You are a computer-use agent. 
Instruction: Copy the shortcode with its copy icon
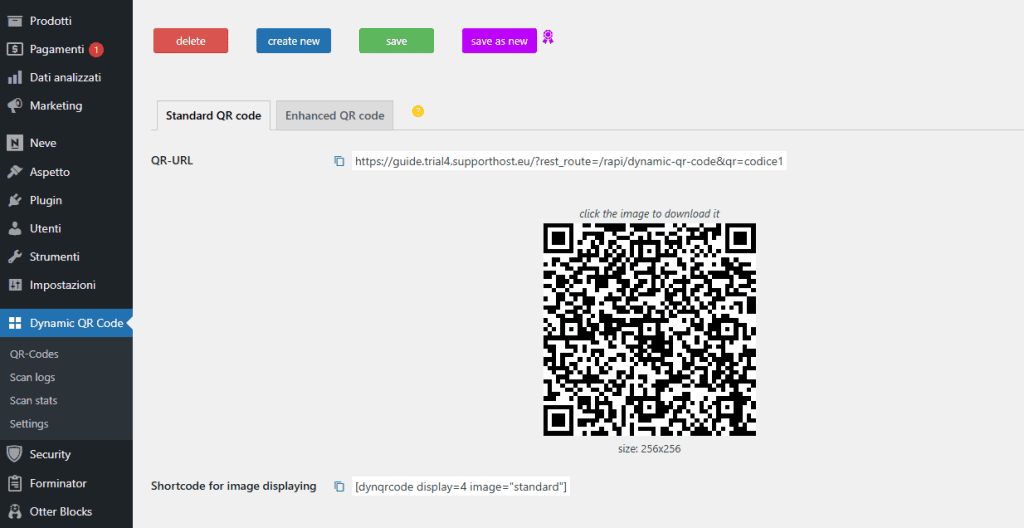point(339,486)
